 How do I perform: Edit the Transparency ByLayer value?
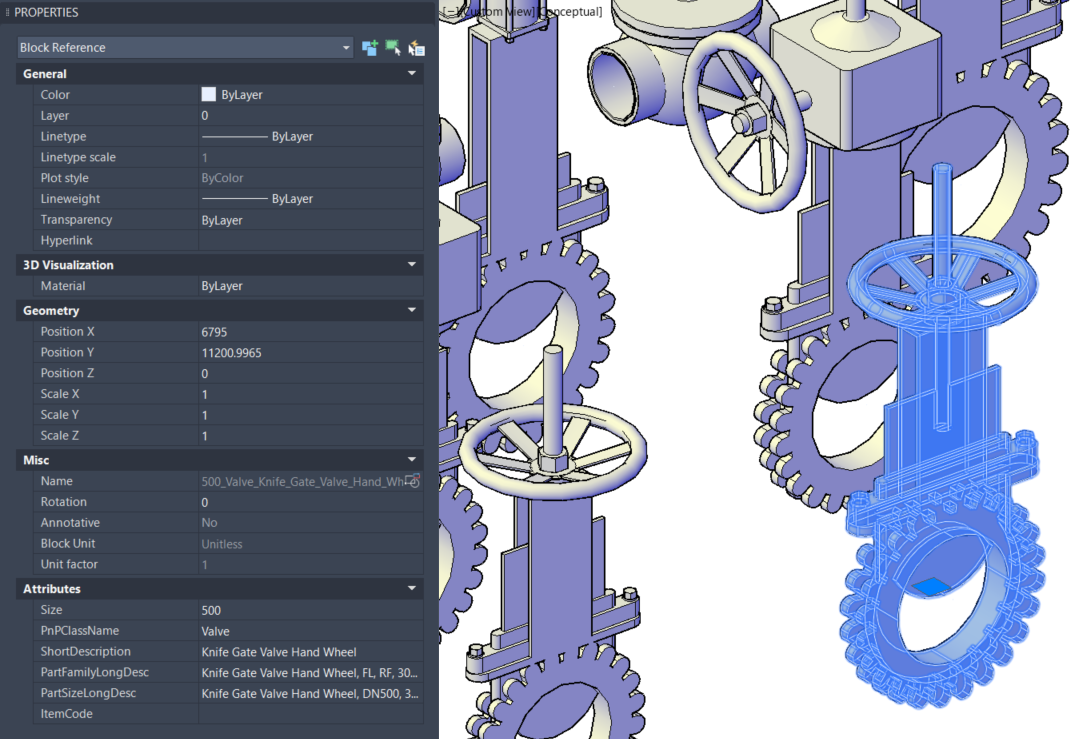[311, 220]
